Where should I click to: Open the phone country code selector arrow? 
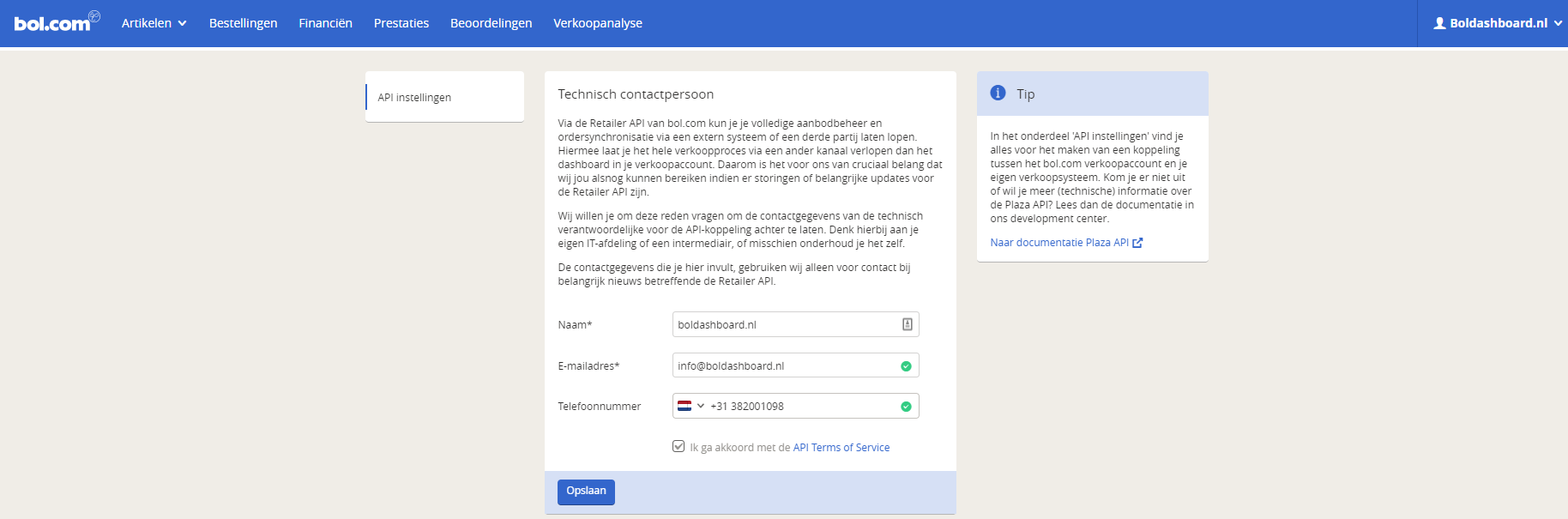click(701, 406)
